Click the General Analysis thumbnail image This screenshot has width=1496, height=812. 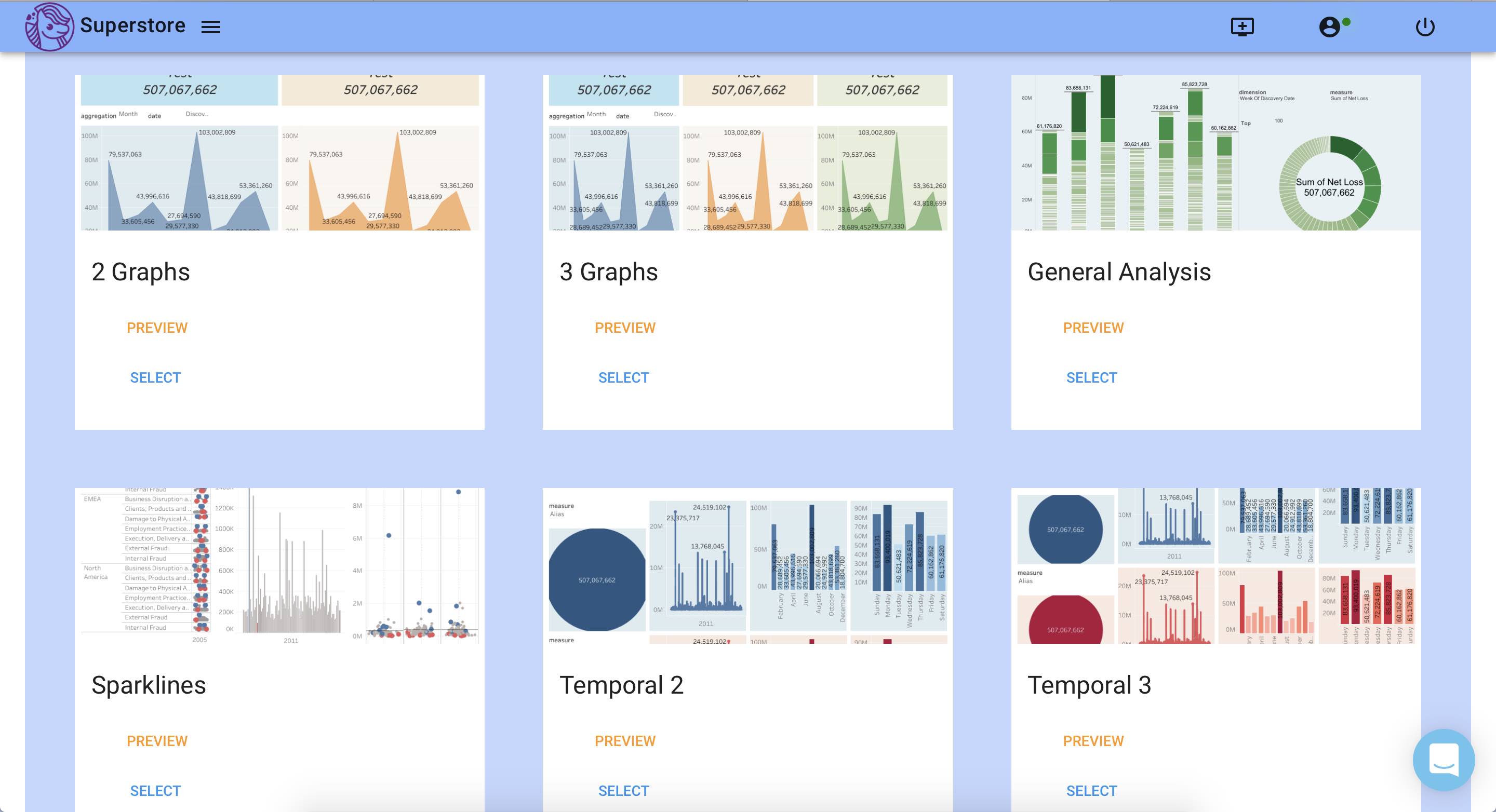1215,153
